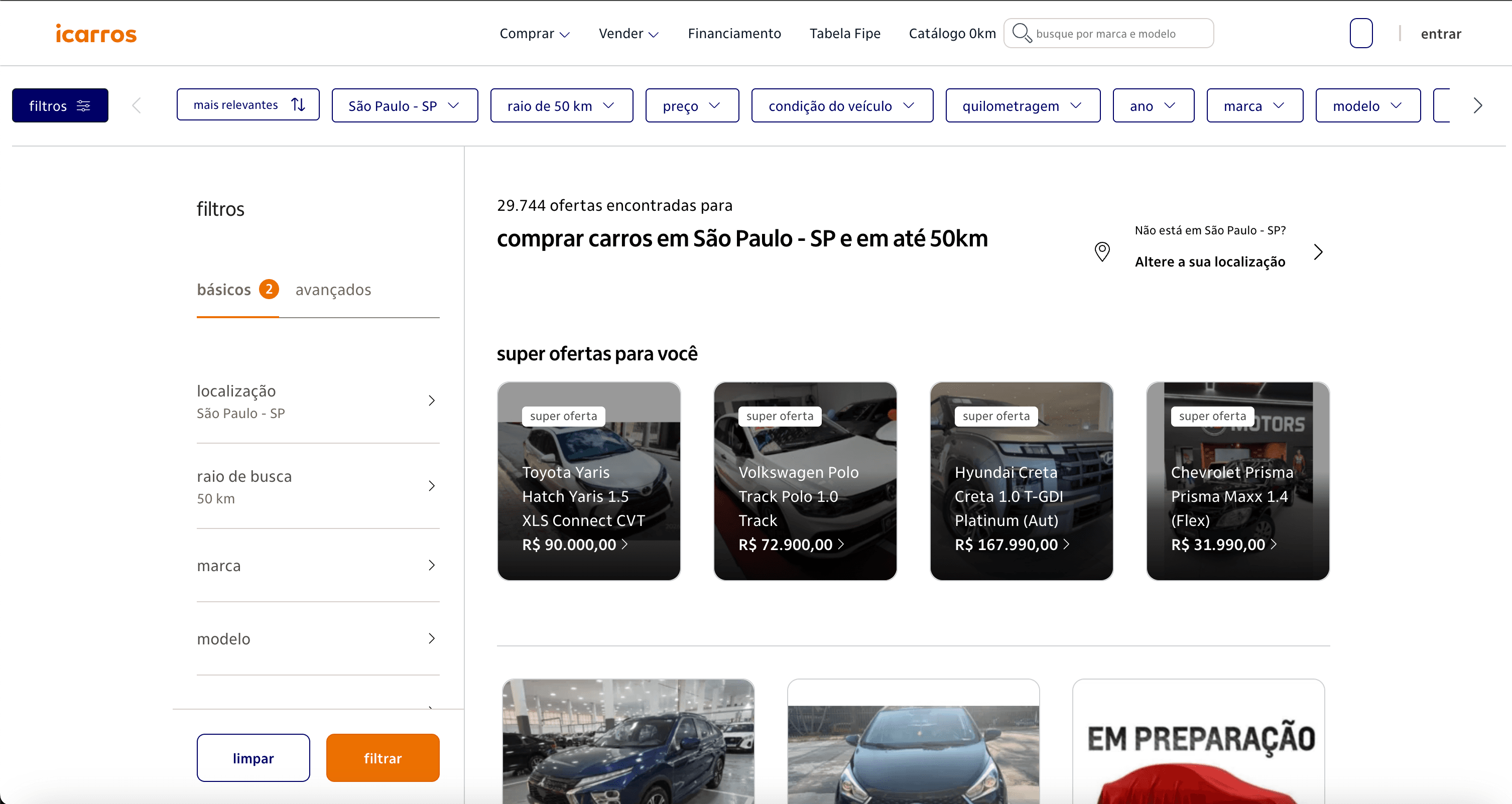Viewport: 1512px width, 804px height.
Task: Click the sort arrows in mais relevantes
Action: click(x=298, y=104)
